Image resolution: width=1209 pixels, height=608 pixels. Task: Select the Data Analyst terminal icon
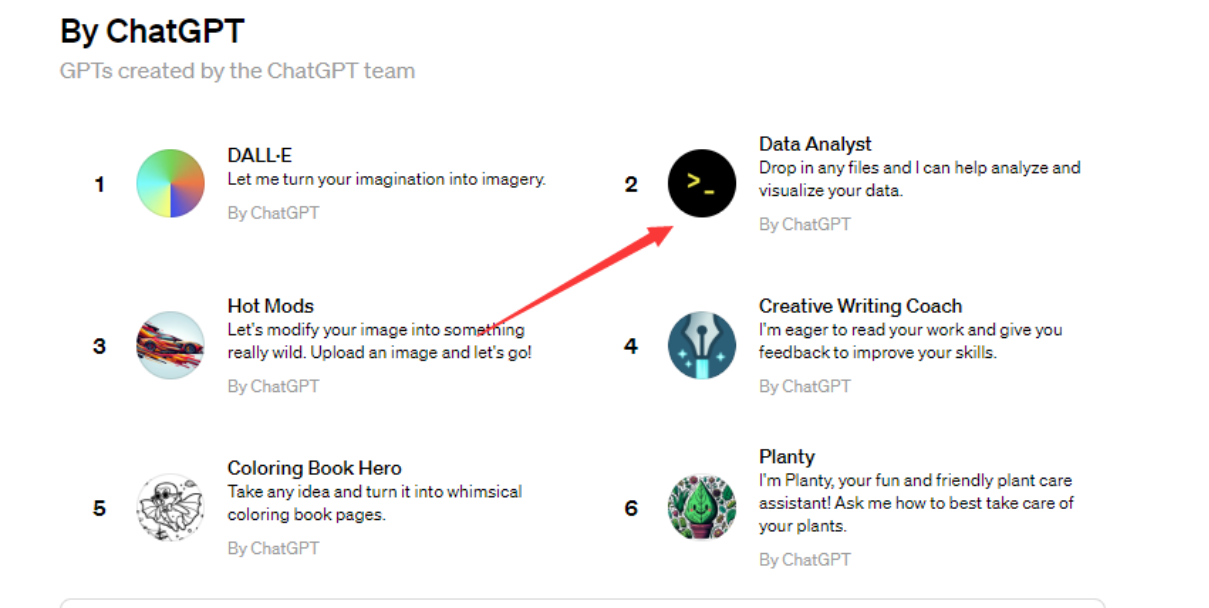[702, 184]
